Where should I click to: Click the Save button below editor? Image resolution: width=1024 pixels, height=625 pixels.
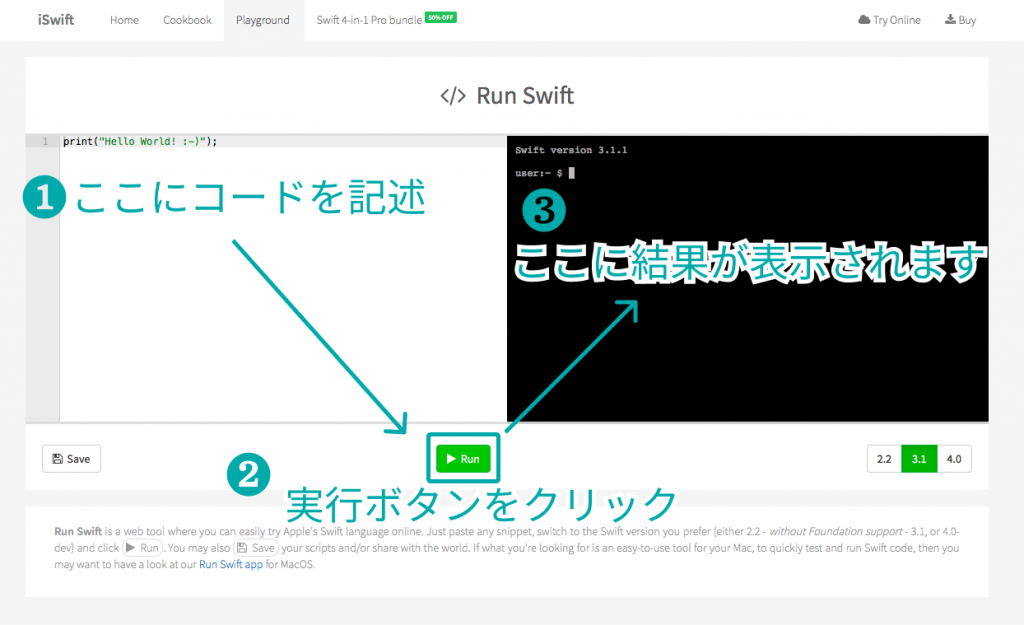click(71, 459)
